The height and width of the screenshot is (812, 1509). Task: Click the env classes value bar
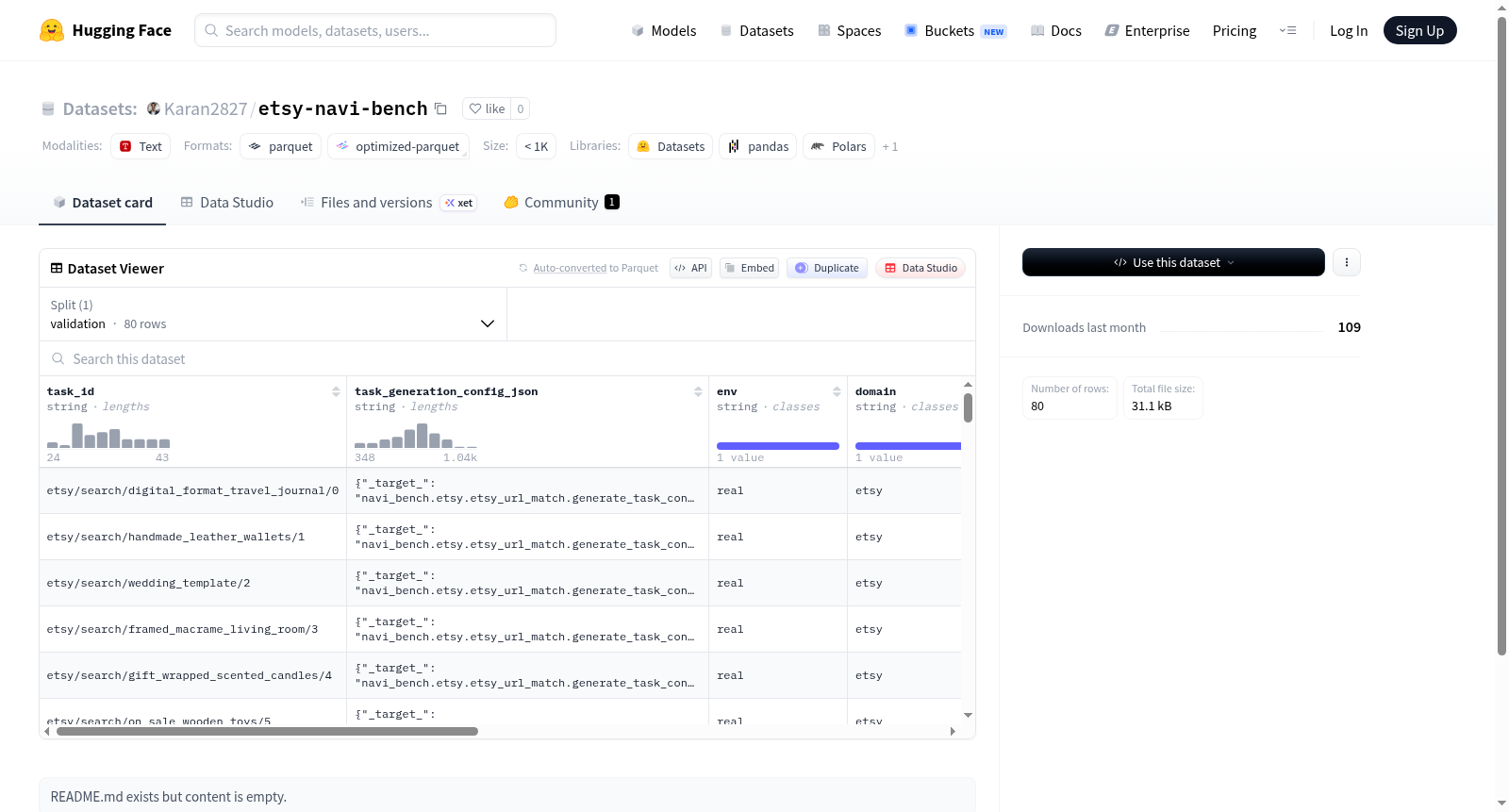[778, 446]
